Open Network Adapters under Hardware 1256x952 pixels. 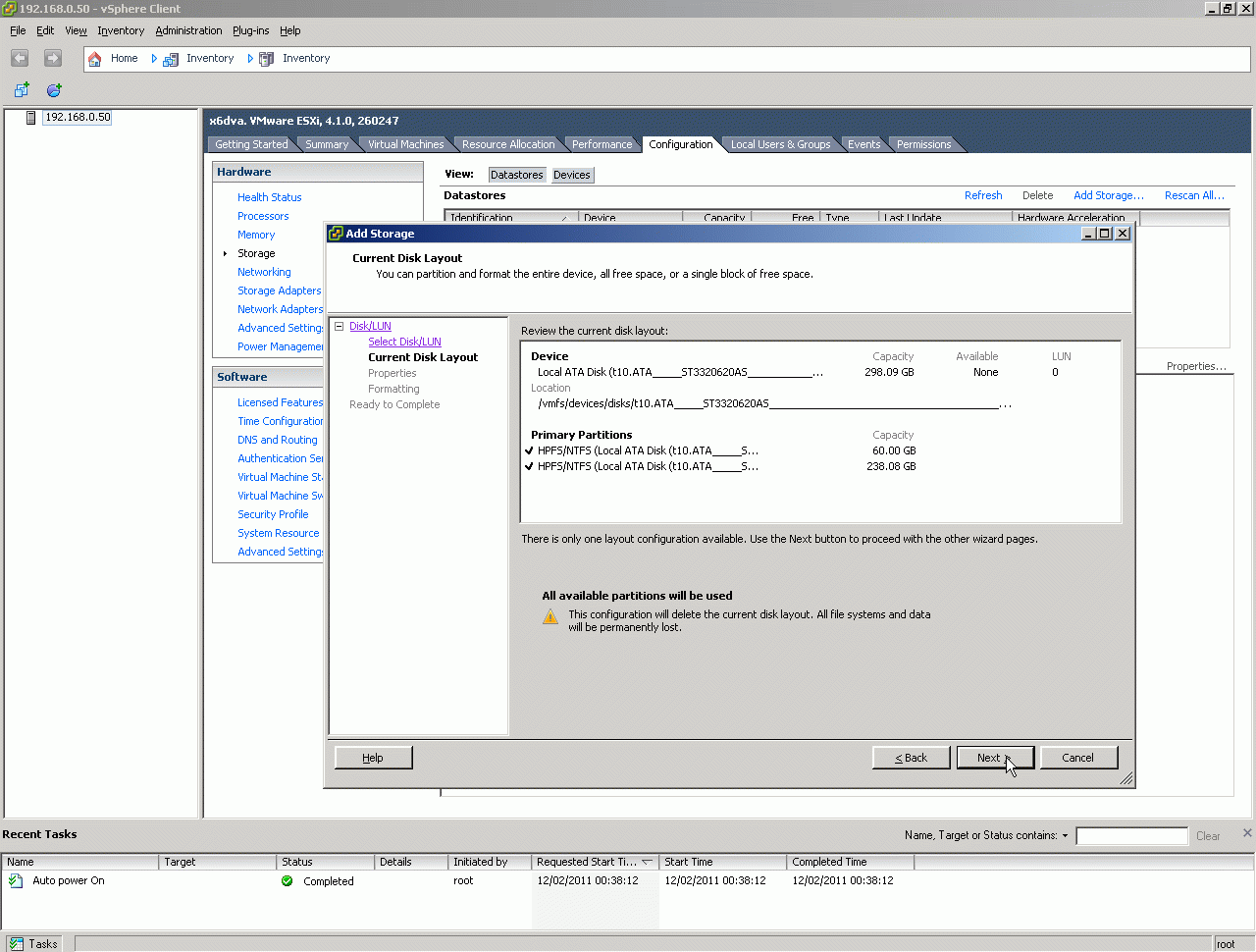pyautogui.click(x=280, y=309)
